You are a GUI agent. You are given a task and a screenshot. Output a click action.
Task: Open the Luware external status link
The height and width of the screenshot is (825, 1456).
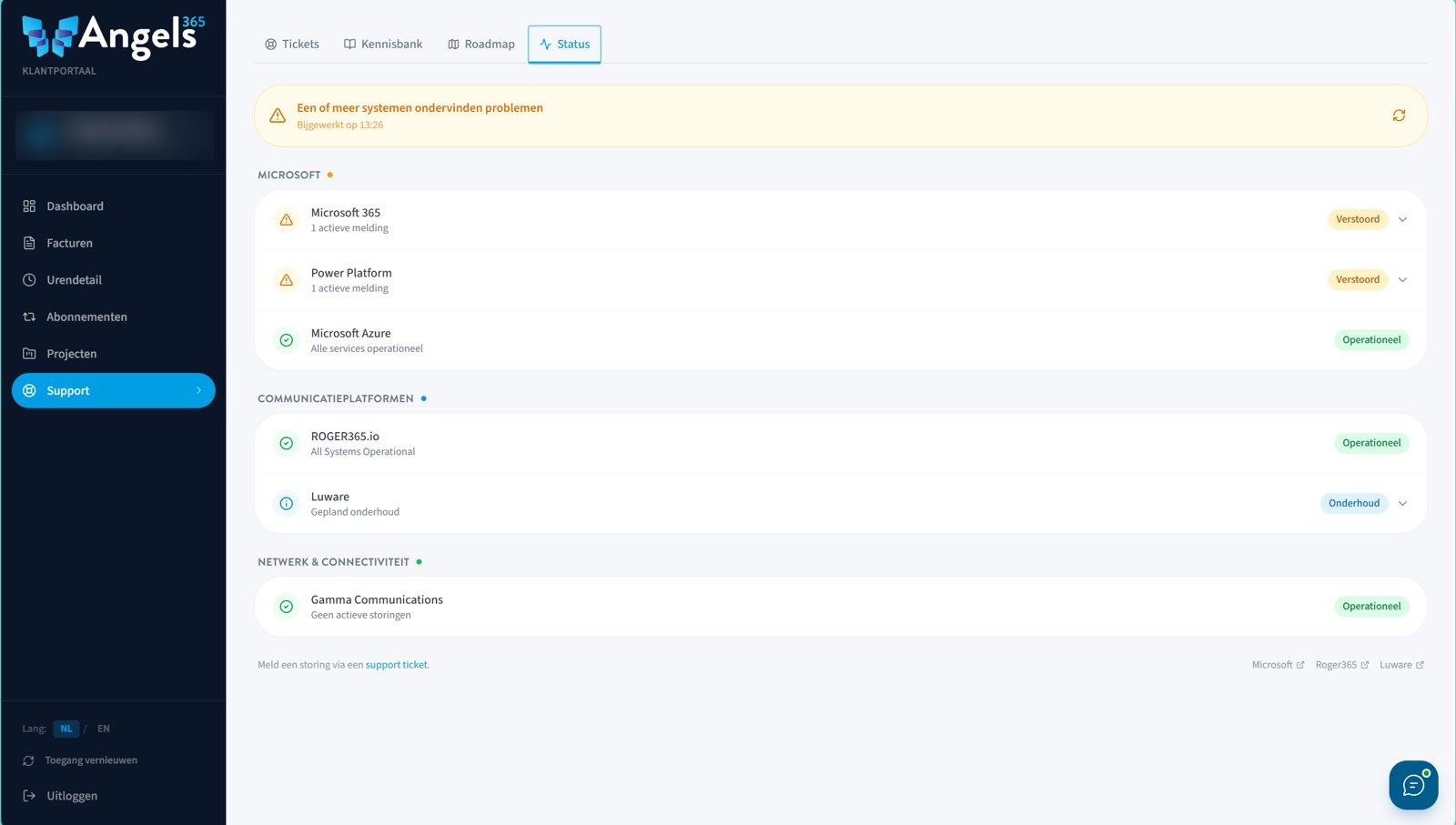pyautogui.click(x=1401, y=665)
